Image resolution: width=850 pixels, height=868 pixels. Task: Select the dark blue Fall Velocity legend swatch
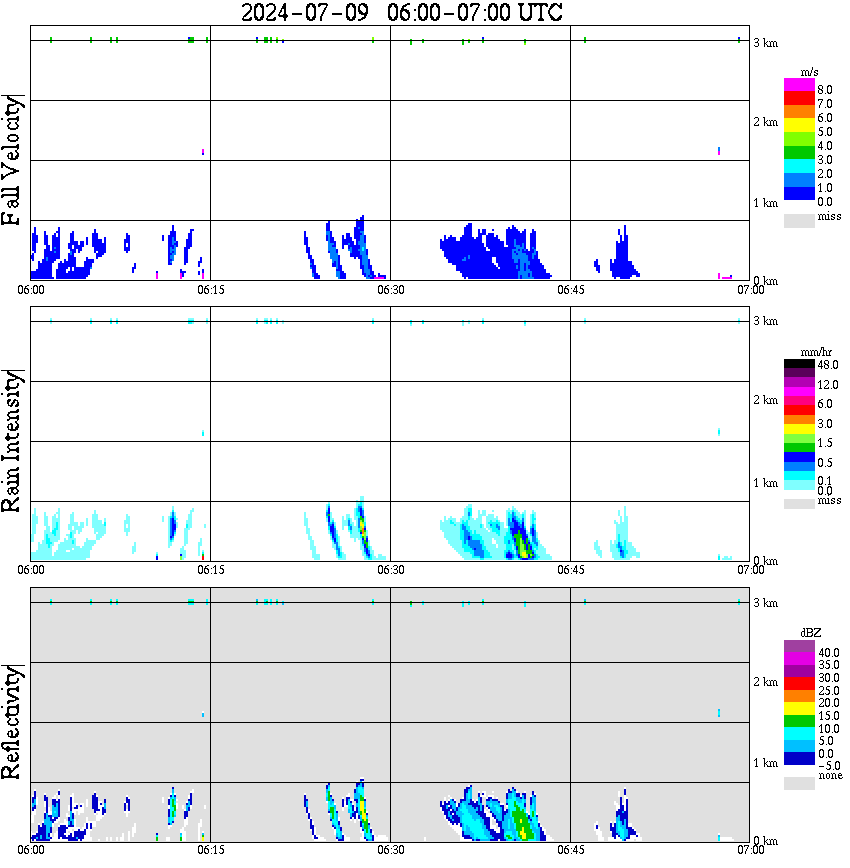799,194
